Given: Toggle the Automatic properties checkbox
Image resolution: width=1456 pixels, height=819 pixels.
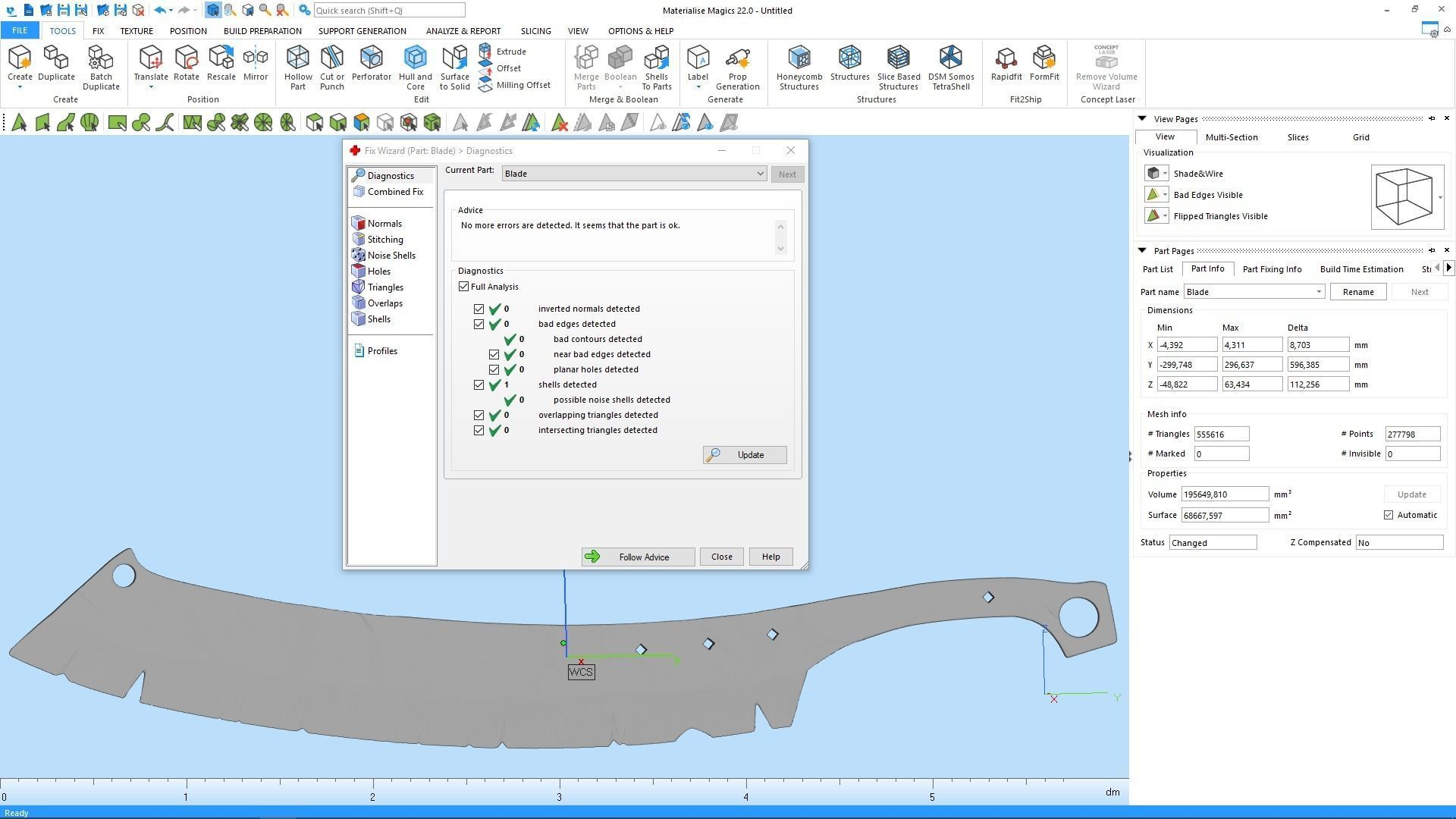Looking at the screenshot, I should 1389,515.
